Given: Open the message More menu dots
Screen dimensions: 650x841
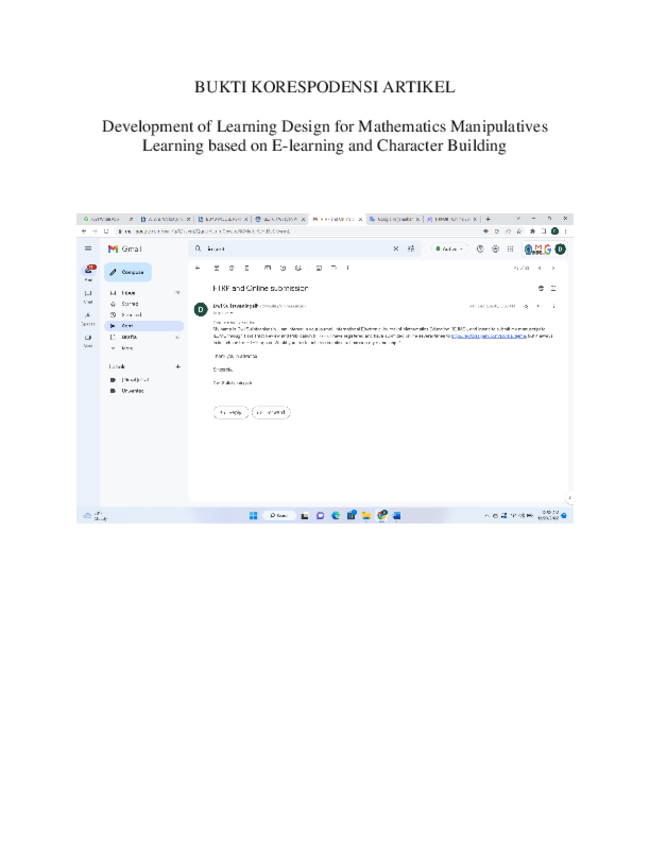Looking at the screenshot, I should 553,306.
